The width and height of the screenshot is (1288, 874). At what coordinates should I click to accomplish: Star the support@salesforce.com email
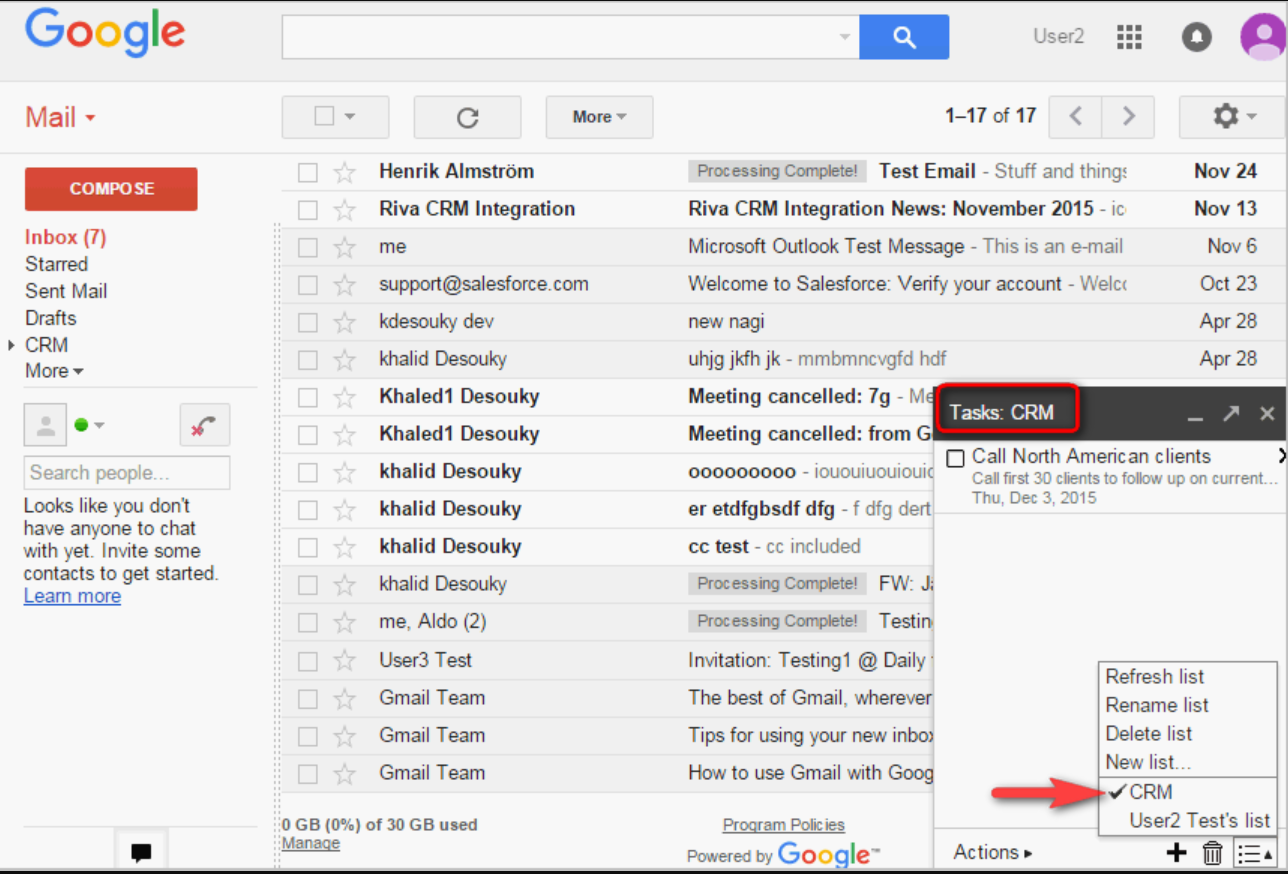point(345,285)
